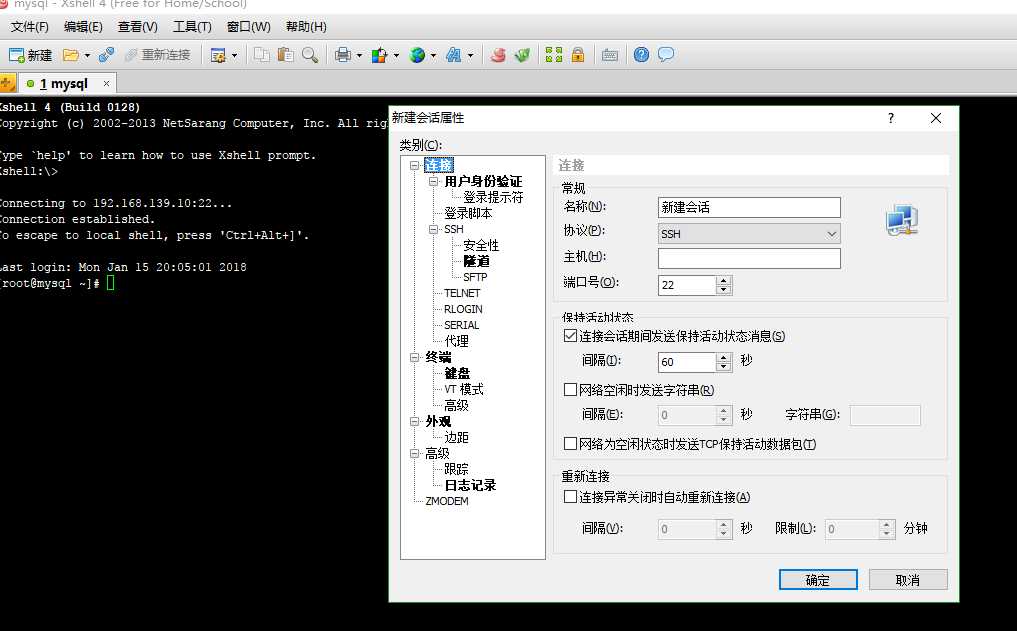Select 隧道 in the category tree
Image resolution: width=1017 pixels, height=631 pixels.
click(x=476, y=261)
